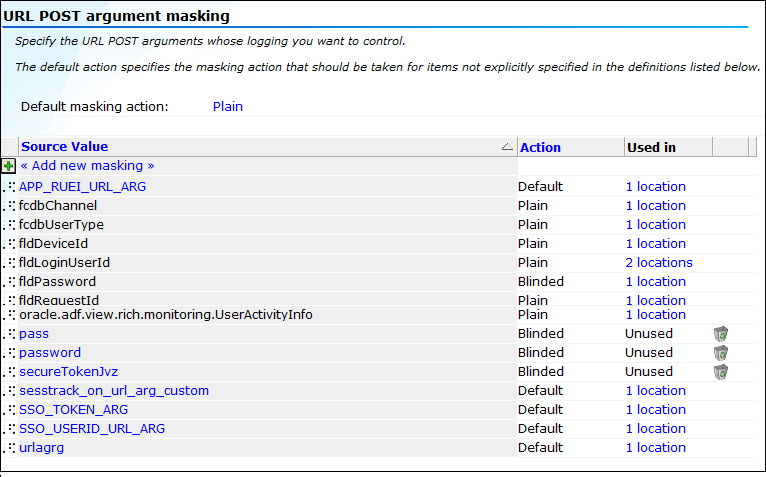Click the row icon beside fldPassword

click(x=9, y=282)
